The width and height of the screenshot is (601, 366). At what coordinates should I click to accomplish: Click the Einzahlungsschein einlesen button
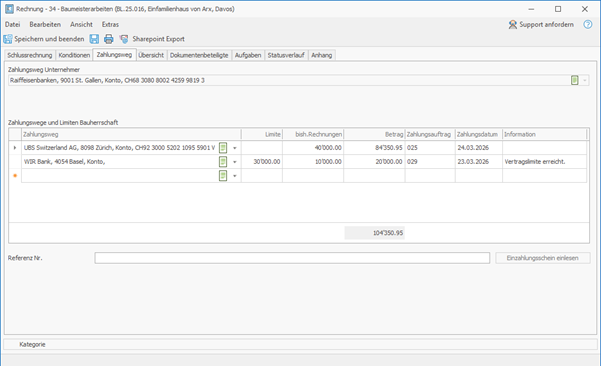pos(542,258)
